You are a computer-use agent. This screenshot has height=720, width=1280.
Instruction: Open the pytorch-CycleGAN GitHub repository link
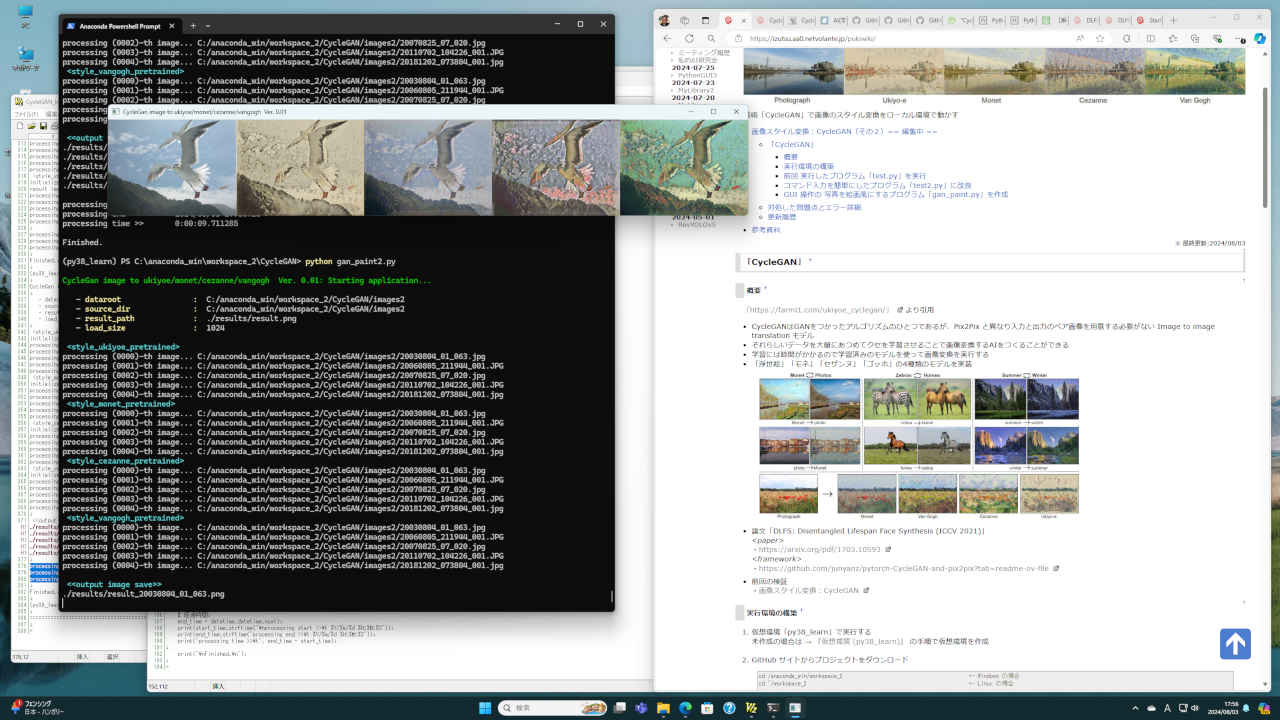pos(902,568)
